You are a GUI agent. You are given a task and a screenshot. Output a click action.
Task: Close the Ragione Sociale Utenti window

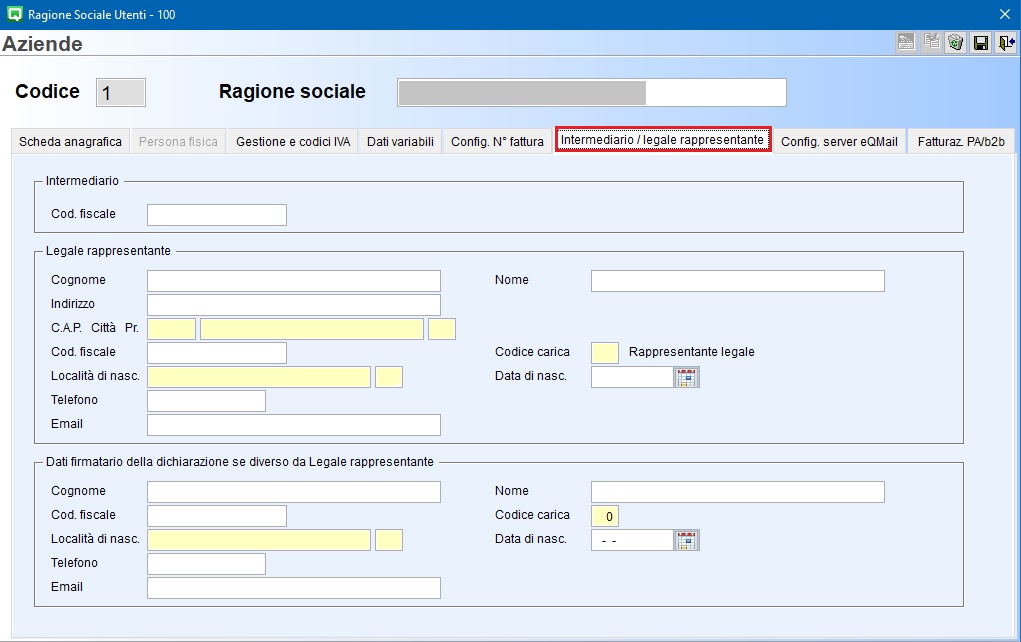point(1005,14)
